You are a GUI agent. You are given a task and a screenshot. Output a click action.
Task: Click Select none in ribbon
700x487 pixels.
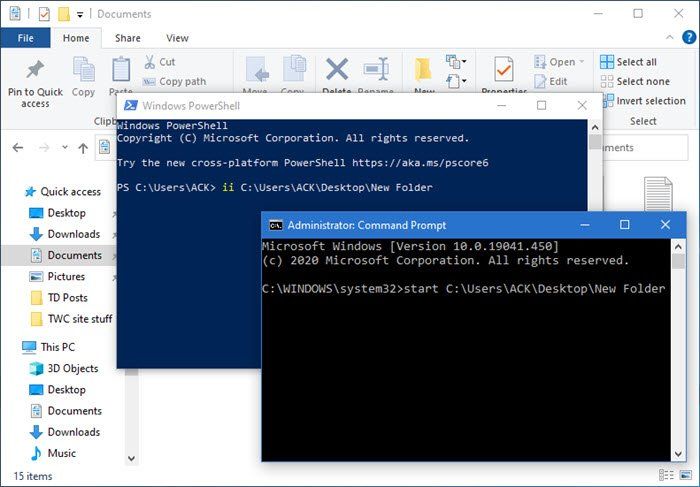(x=635, y=82)
